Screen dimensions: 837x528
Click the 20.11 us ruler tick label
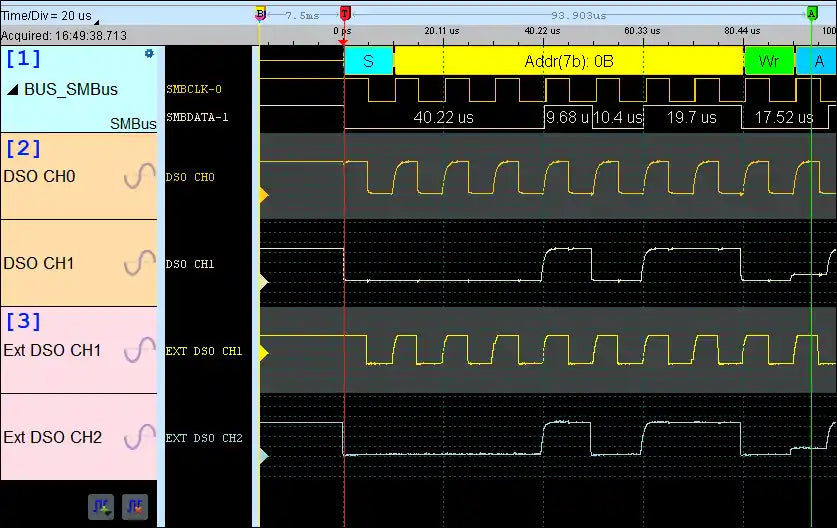[x=442, y=31]
